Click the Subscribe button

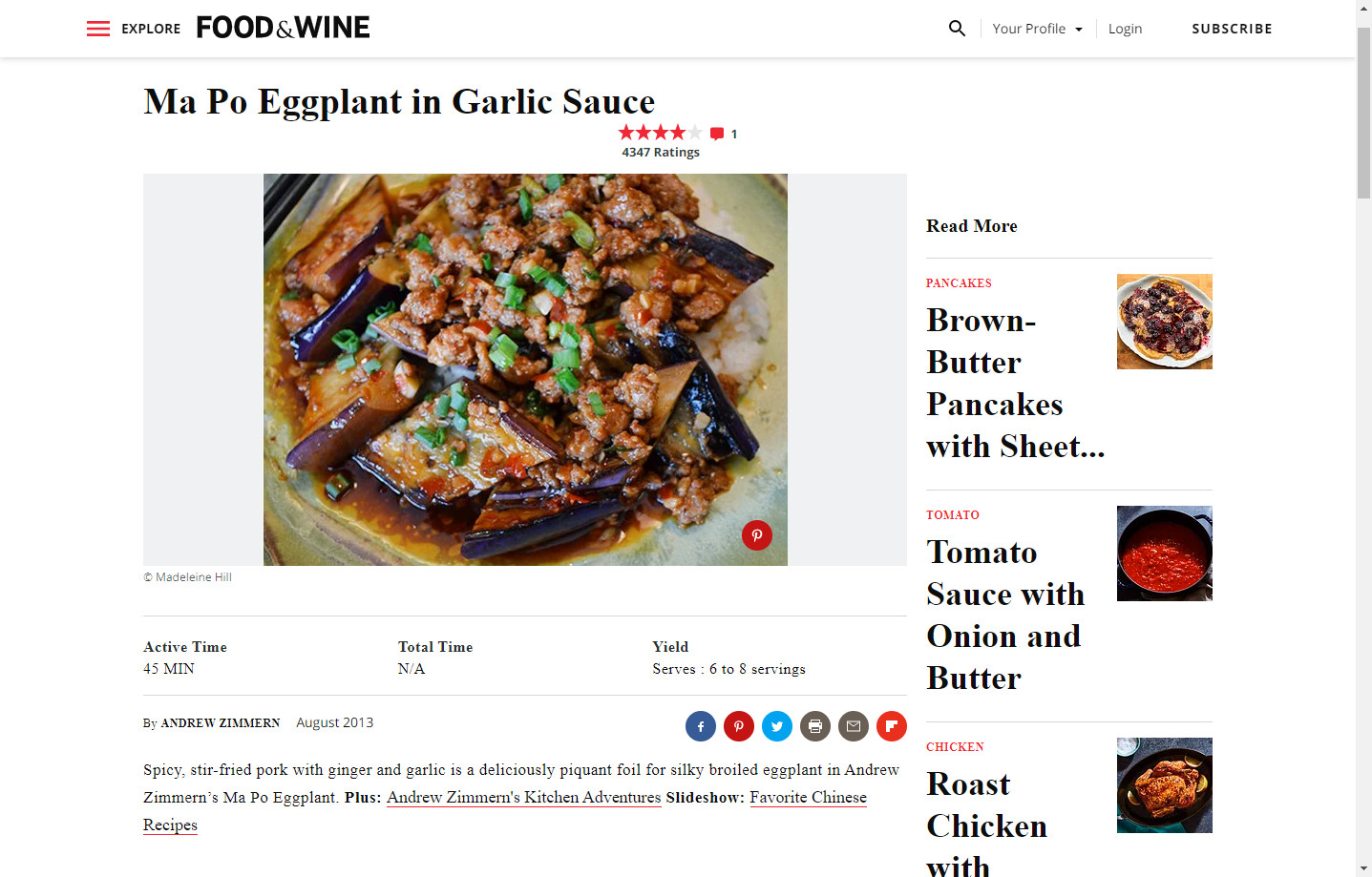point(1232,29)
